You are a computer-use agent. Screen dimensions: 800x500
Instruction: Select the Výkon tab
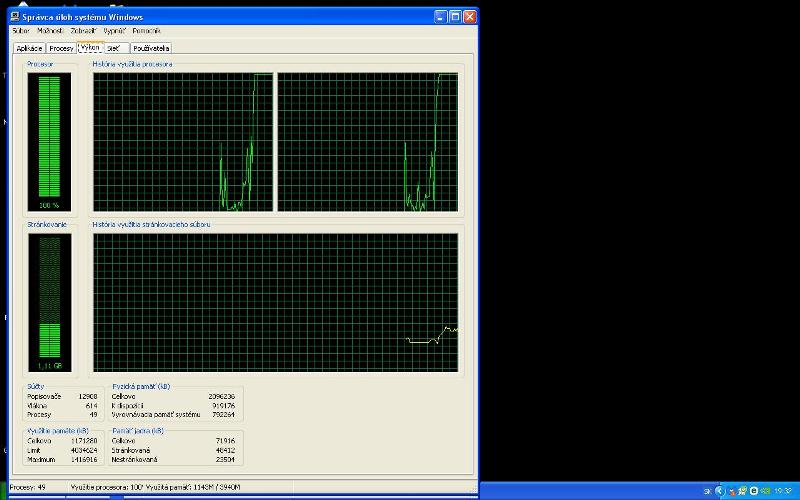point(90,47)
